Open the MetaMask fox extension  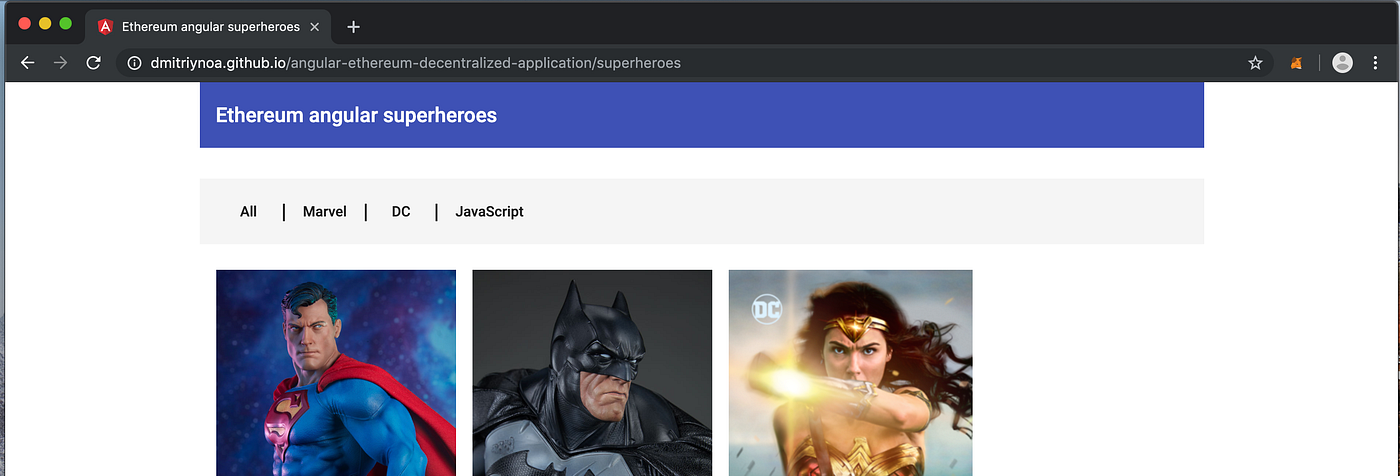(1296, 63)
